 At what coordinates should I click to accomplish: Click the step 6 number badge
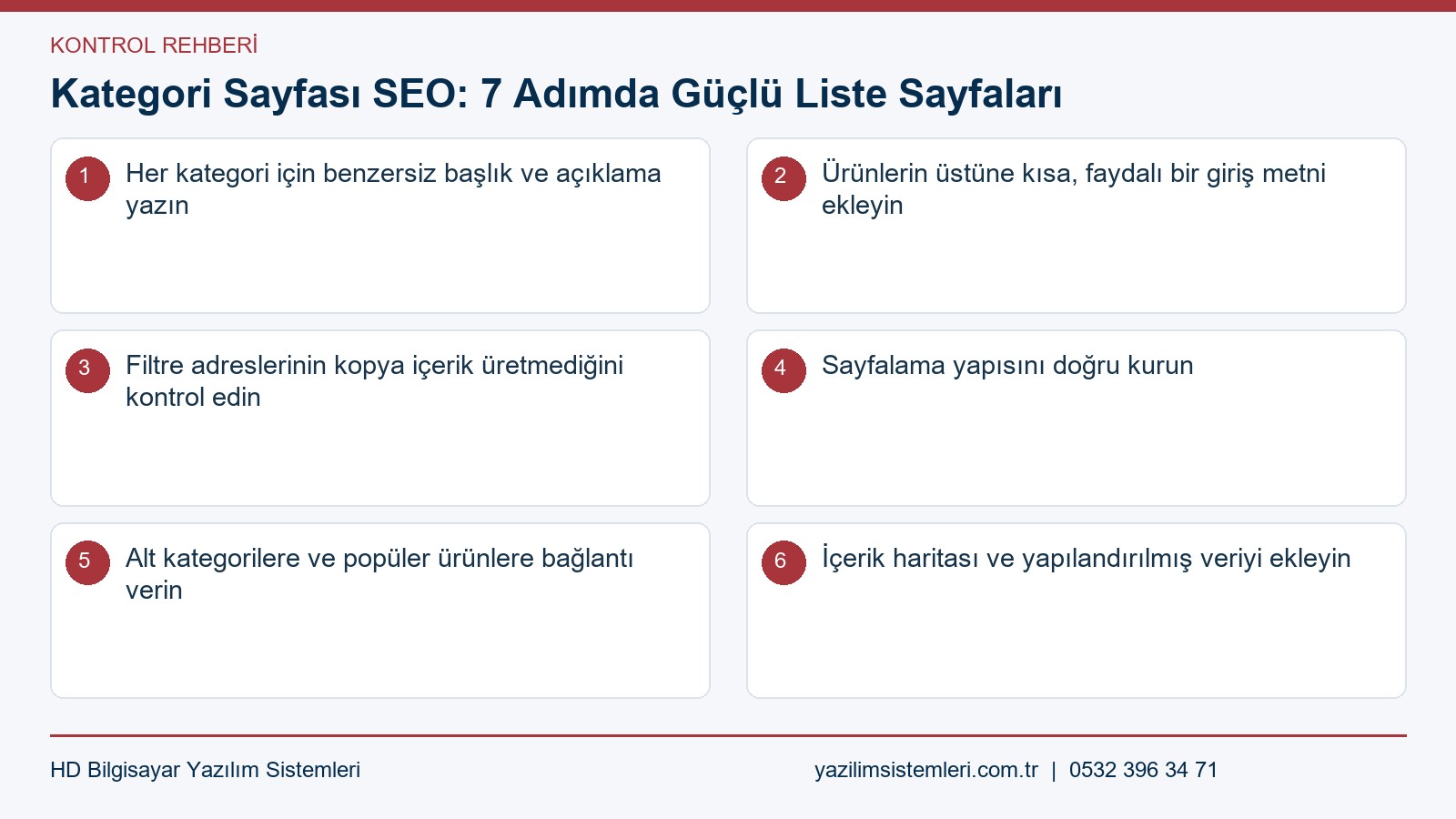pos(784,562)
